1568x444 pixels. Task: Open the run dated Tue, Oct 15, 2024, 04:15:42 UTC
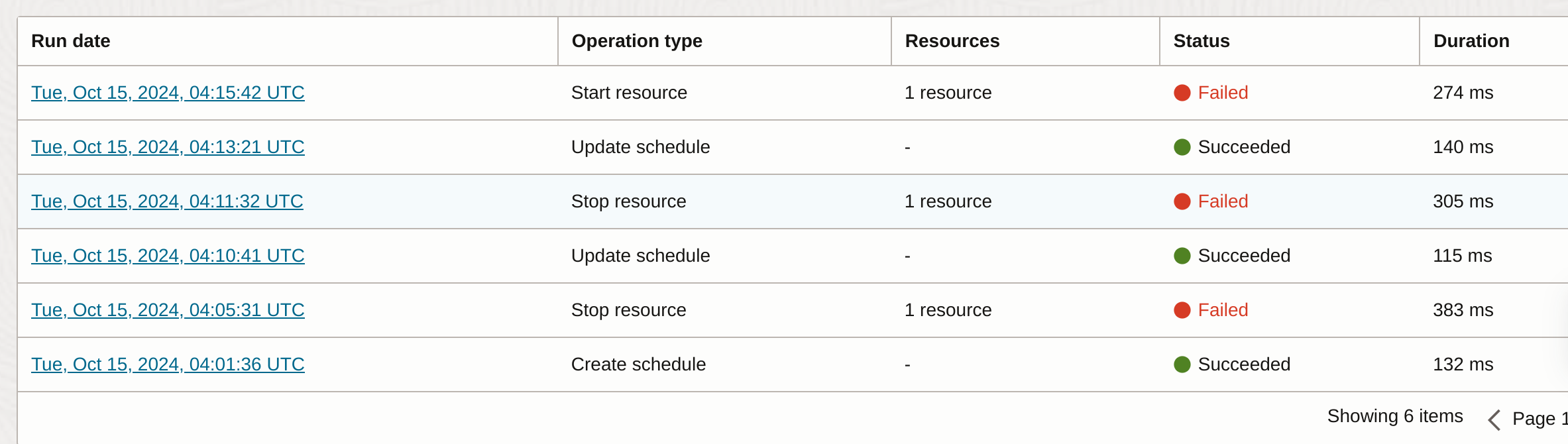168,93
